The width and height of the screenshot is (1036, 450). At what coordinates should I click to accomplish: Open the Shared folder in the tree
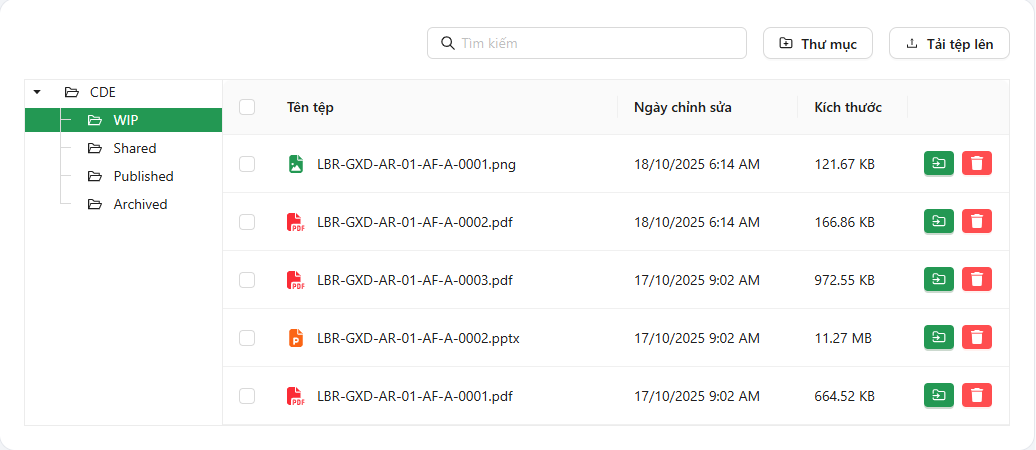tap(134, 148)
